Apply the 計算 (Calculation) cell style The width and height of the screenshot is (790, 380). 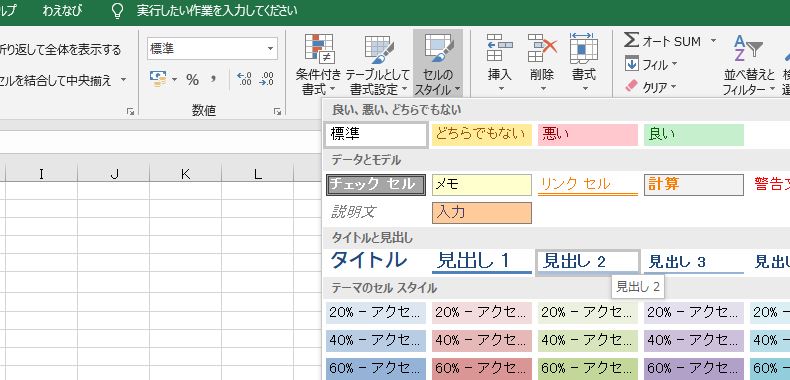tap(694, 185)
